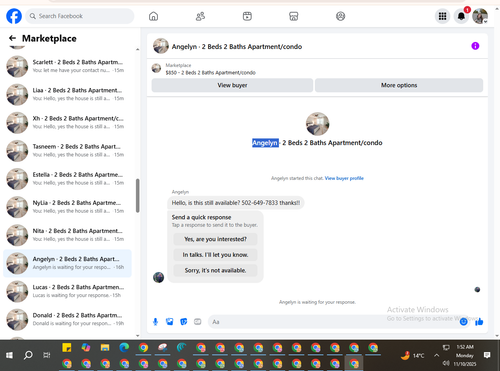This screenshot has height=371, width=500.
Task: Open the Donald conversation
Action: [x=67, y=319]
